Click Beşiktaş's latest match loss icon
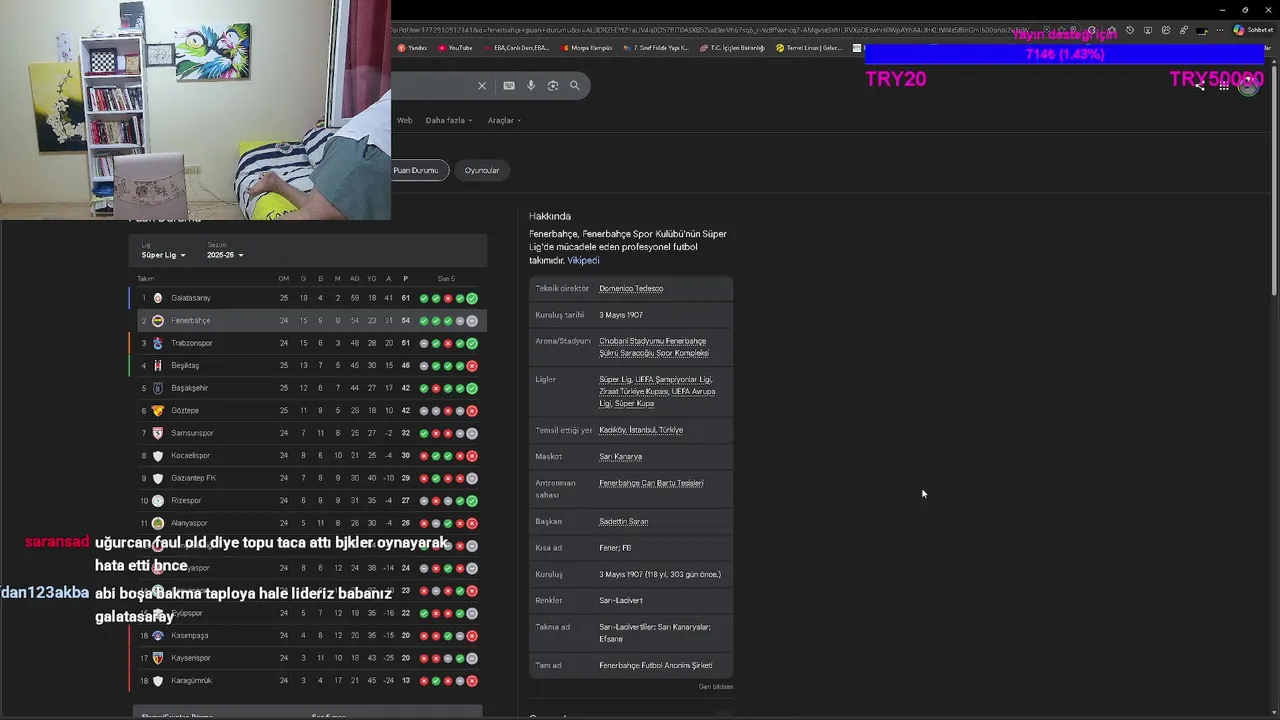This screenshot has width=1280, height=720. 472,366
